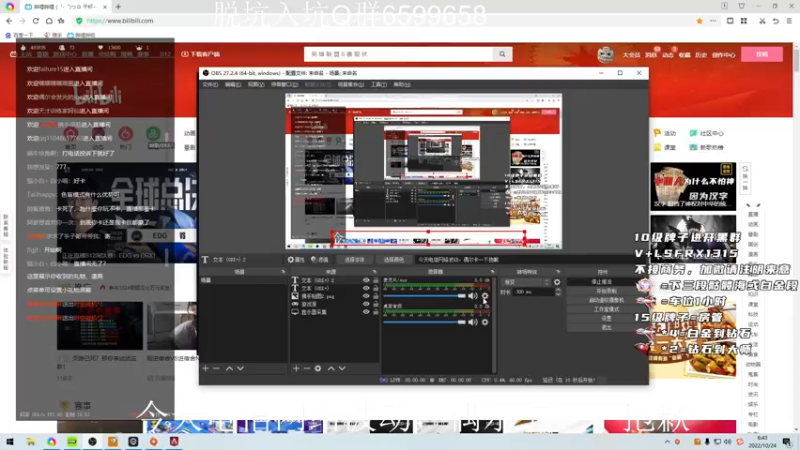The image size is (800, 450).
Task: Click the Select Font (选择字体) button
Action: coord(354,260)
